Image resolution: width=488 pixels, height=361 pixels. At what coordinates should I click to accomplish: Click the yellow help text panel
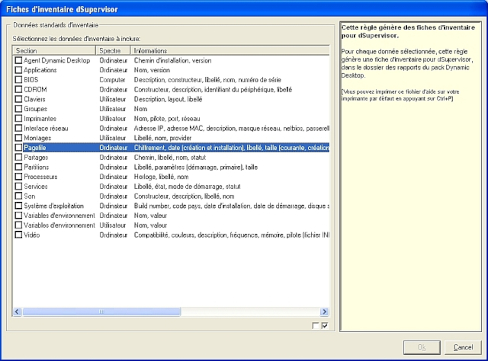(411, 176)
